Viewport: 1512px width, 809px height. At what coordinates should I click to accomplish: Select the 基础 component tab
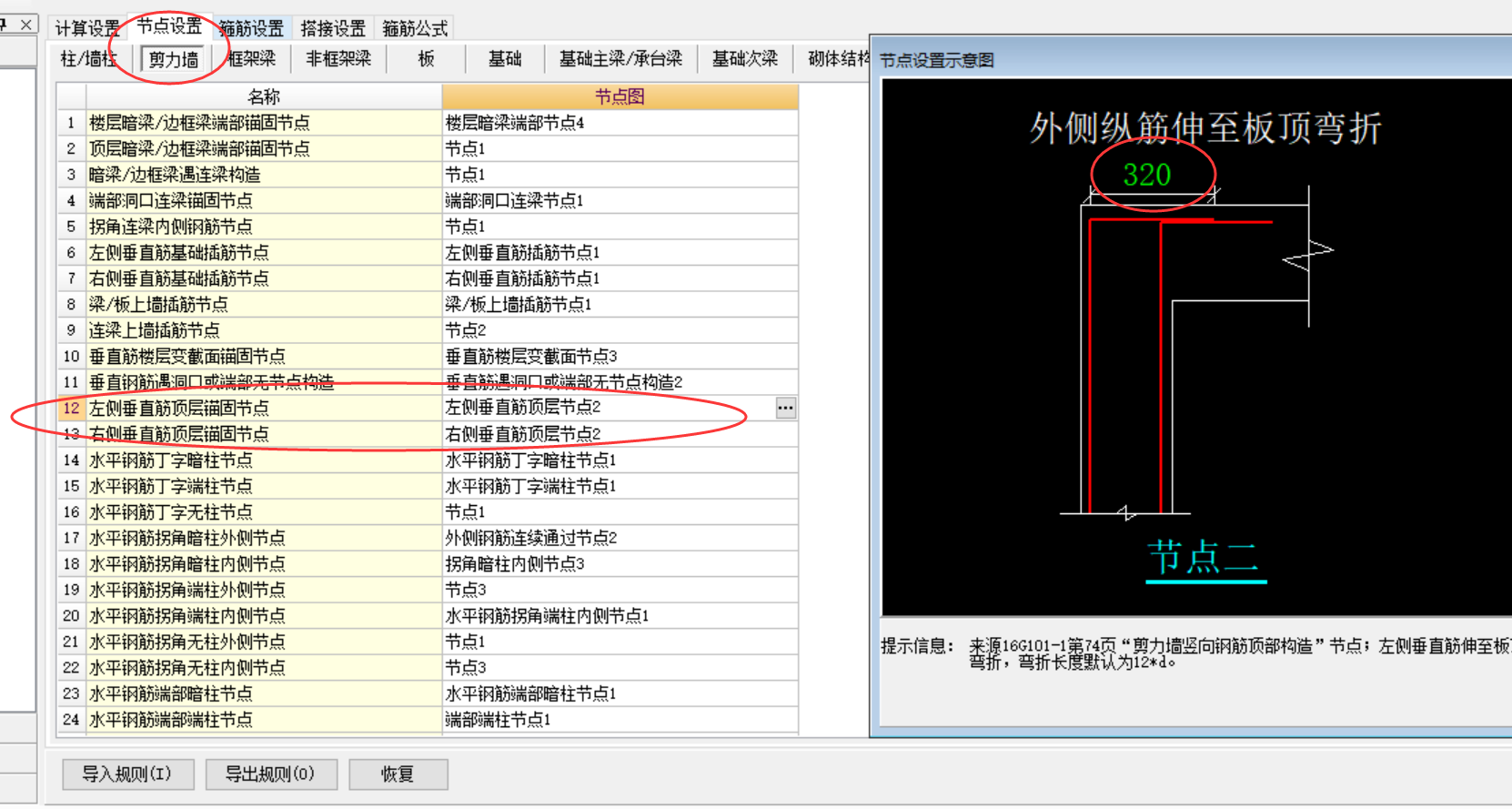505,59
